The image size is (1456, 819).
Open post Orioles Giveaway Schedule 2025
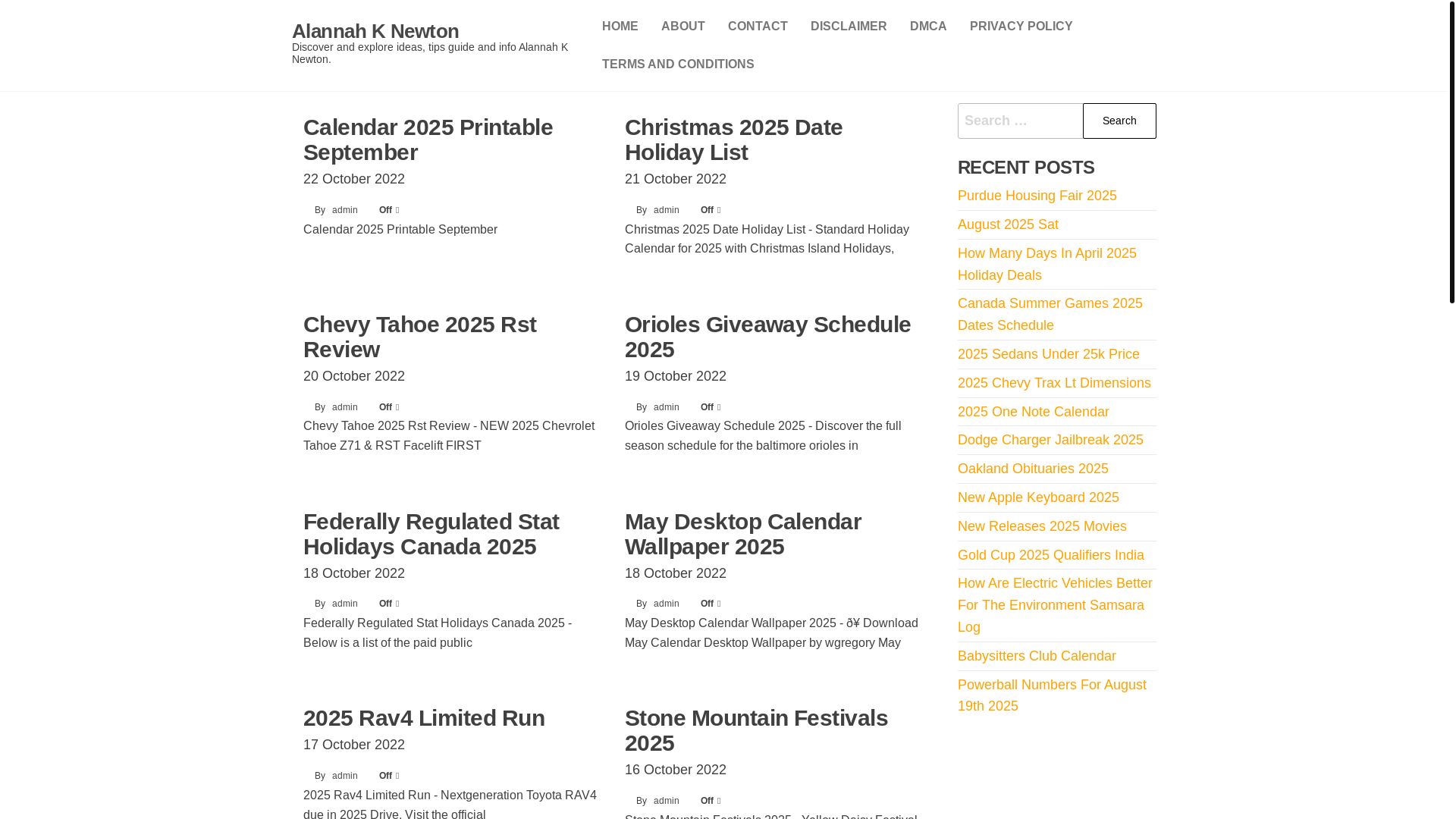click(767, 337)
